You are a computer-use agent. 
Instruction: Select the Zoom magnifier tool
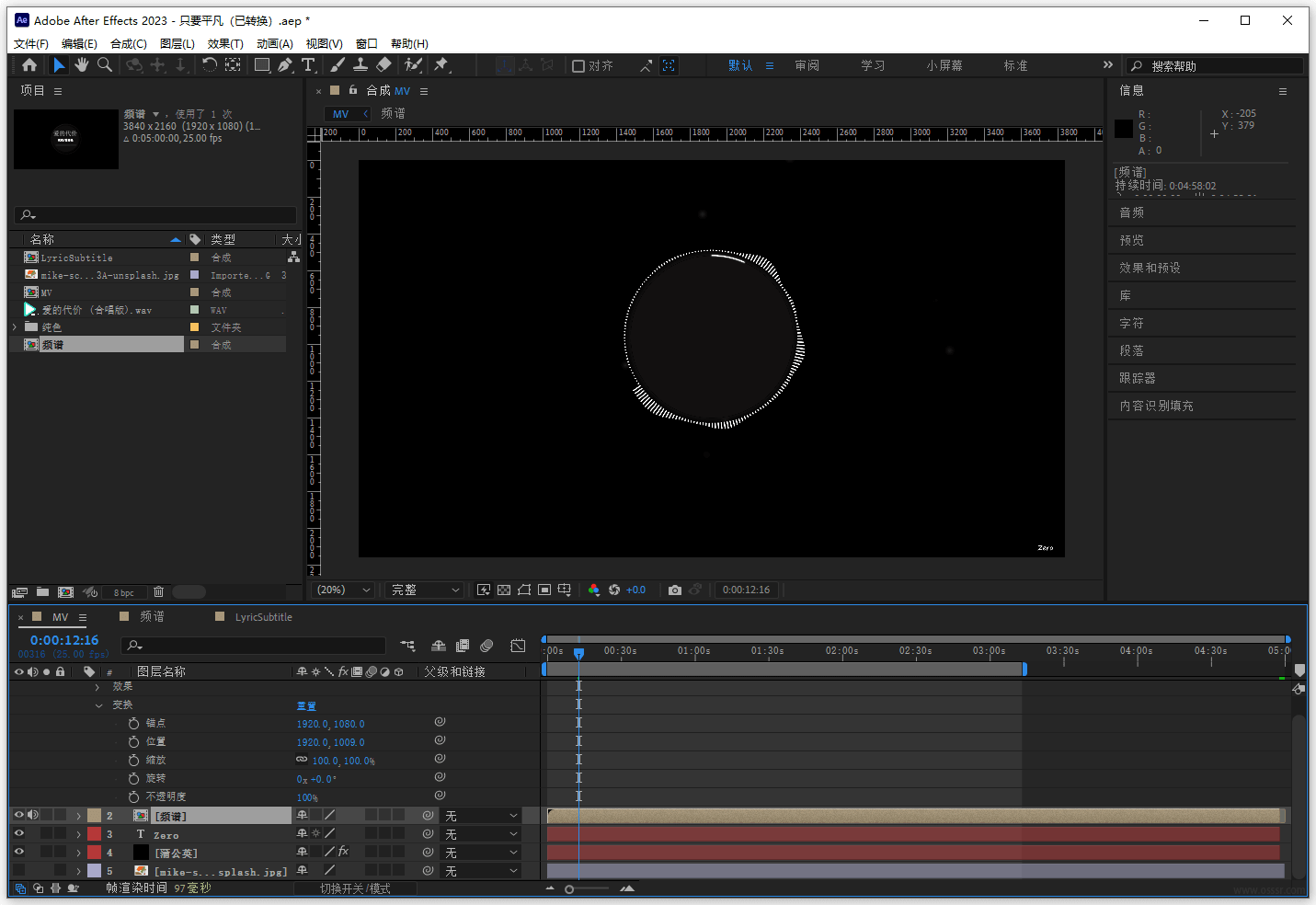coord(105,65)
